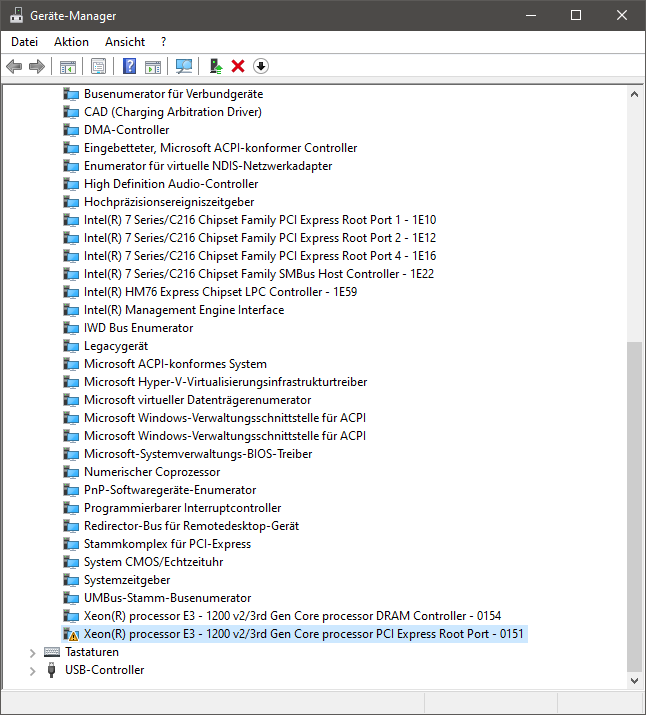Click the icon next to Intel(R) Management Engine Interface
Image resolution: width=646 pixels, height=715 pixels.
(71, 310)
